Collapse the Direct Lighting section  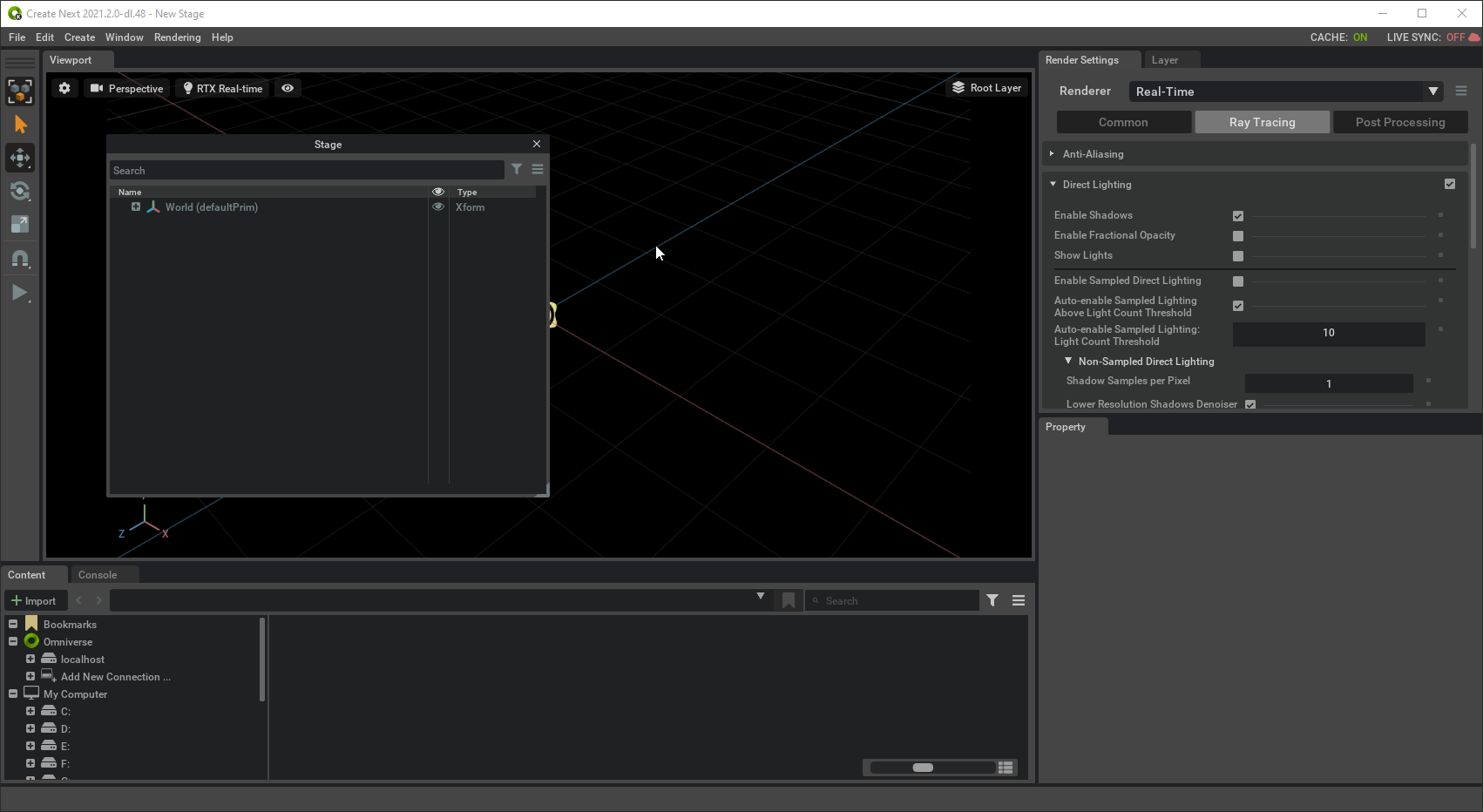click(x=1053, y=184)
